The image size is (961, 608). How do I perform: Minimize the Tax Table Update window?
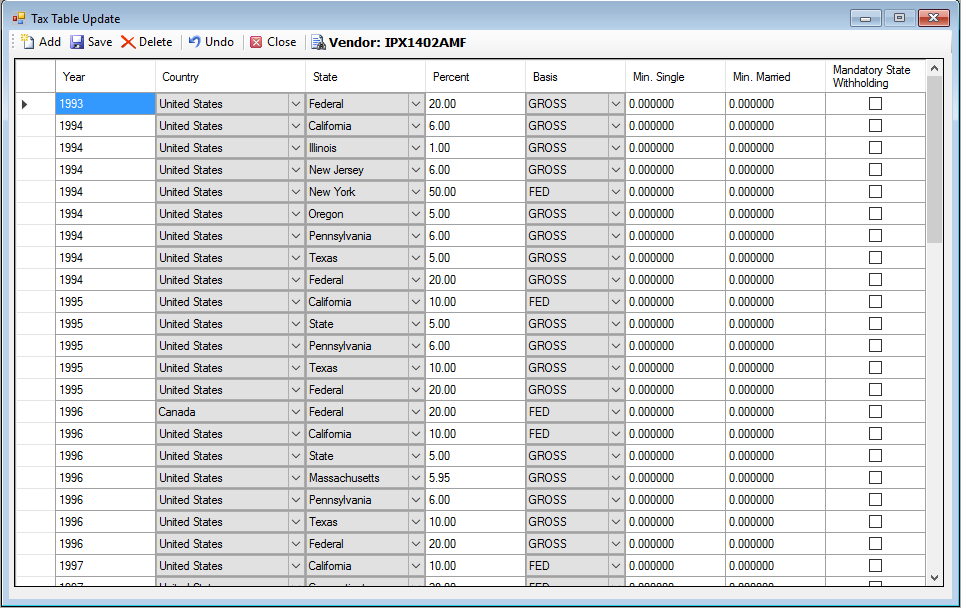tap(865, 18)
